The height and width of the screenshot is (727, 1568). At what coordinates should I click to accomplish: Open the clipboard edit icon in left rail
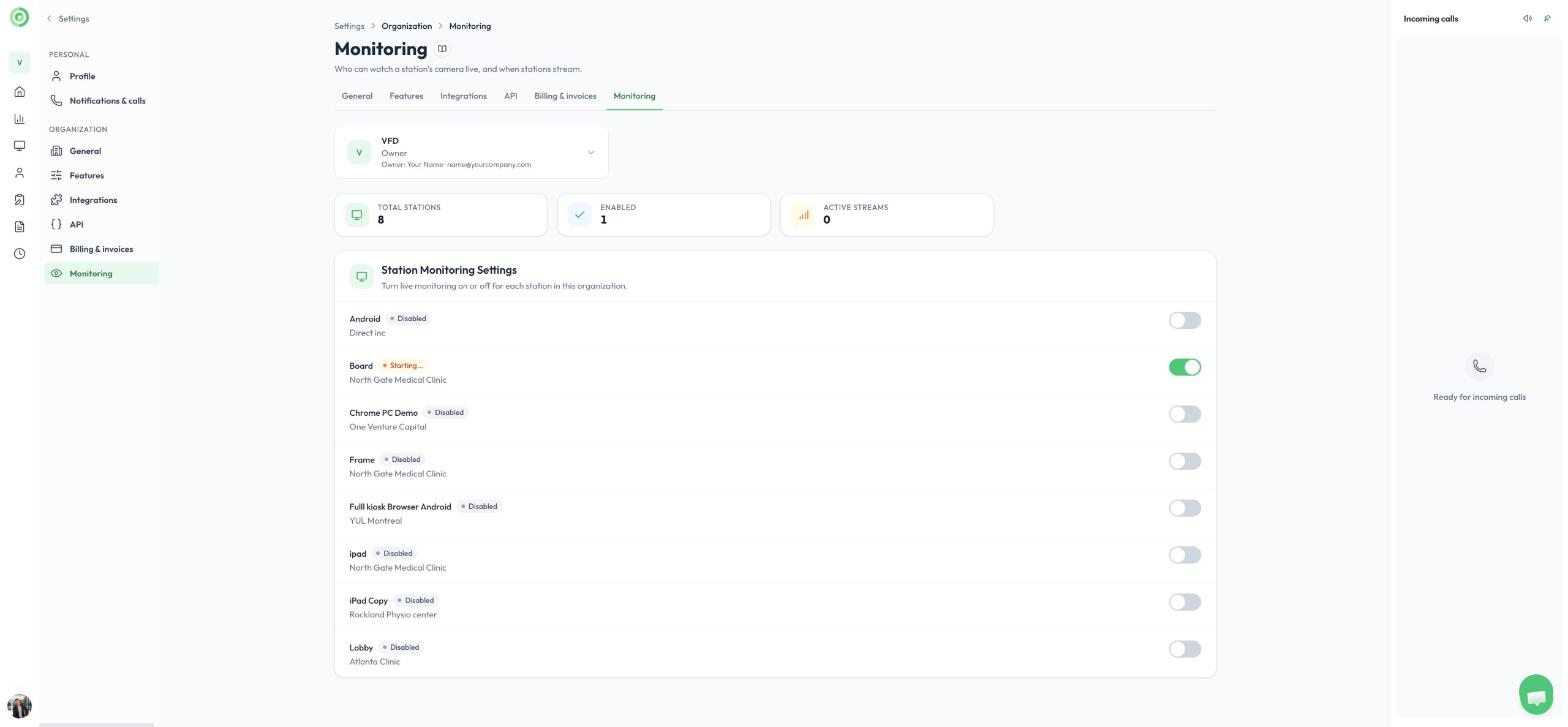[x=19, y=200]
